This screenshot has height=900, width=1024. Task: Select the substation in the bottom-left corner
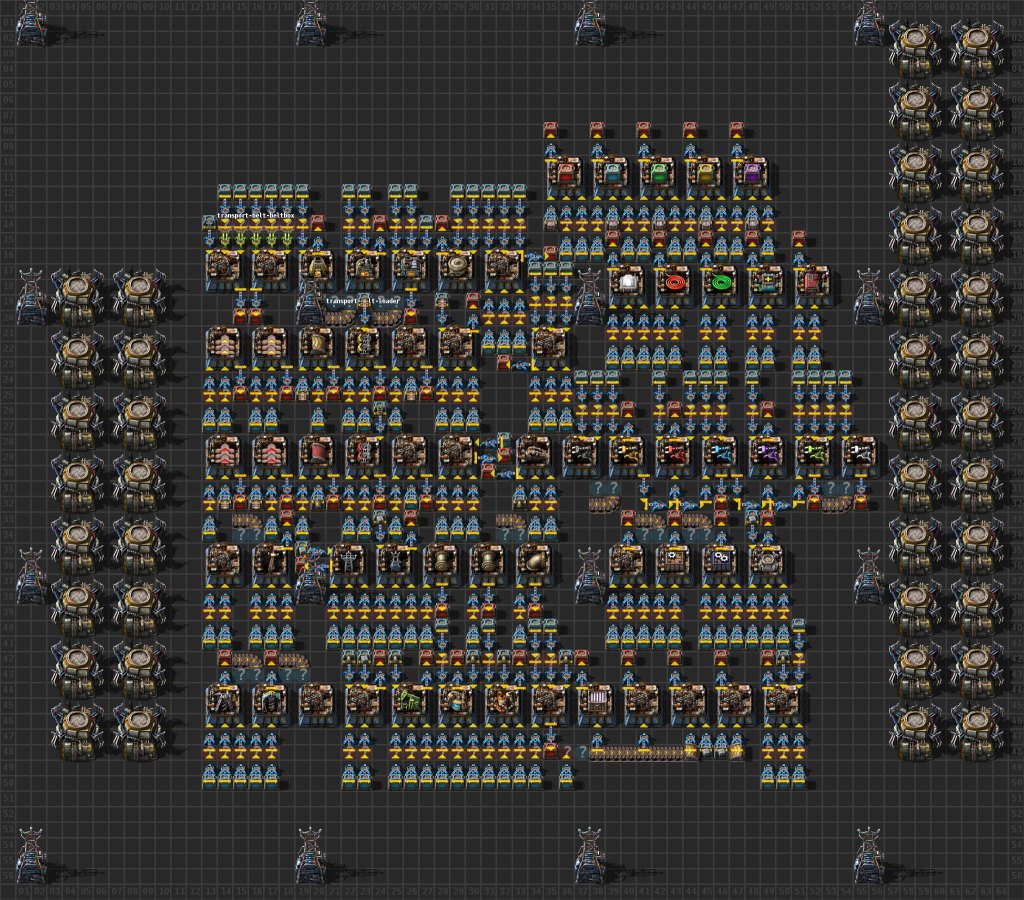pos(31,854)
